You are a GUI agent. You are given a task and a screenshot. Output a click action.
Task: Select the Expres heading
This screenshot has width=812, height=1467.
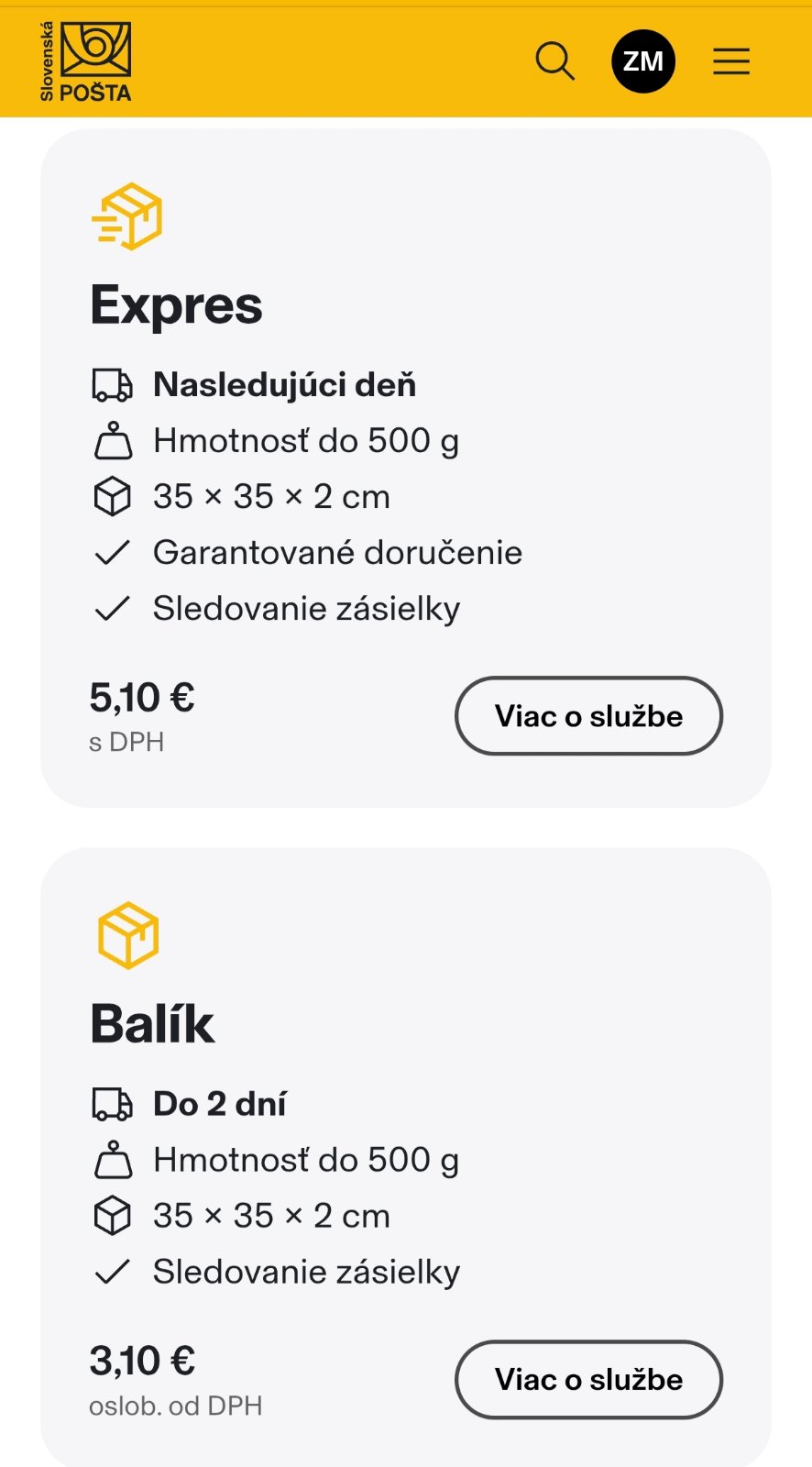click(176, 305)
